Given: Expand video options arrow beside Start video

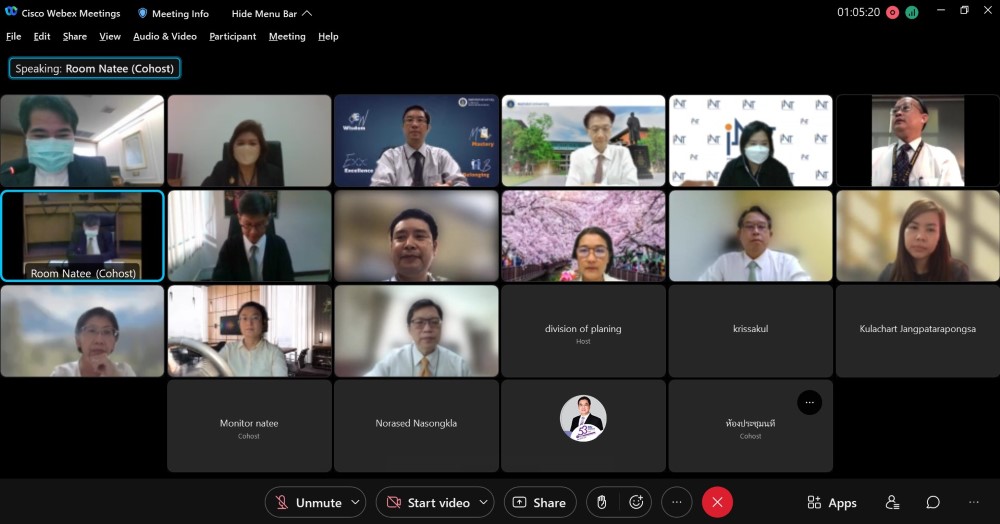Looking at the screenshot, I should 484,502.
